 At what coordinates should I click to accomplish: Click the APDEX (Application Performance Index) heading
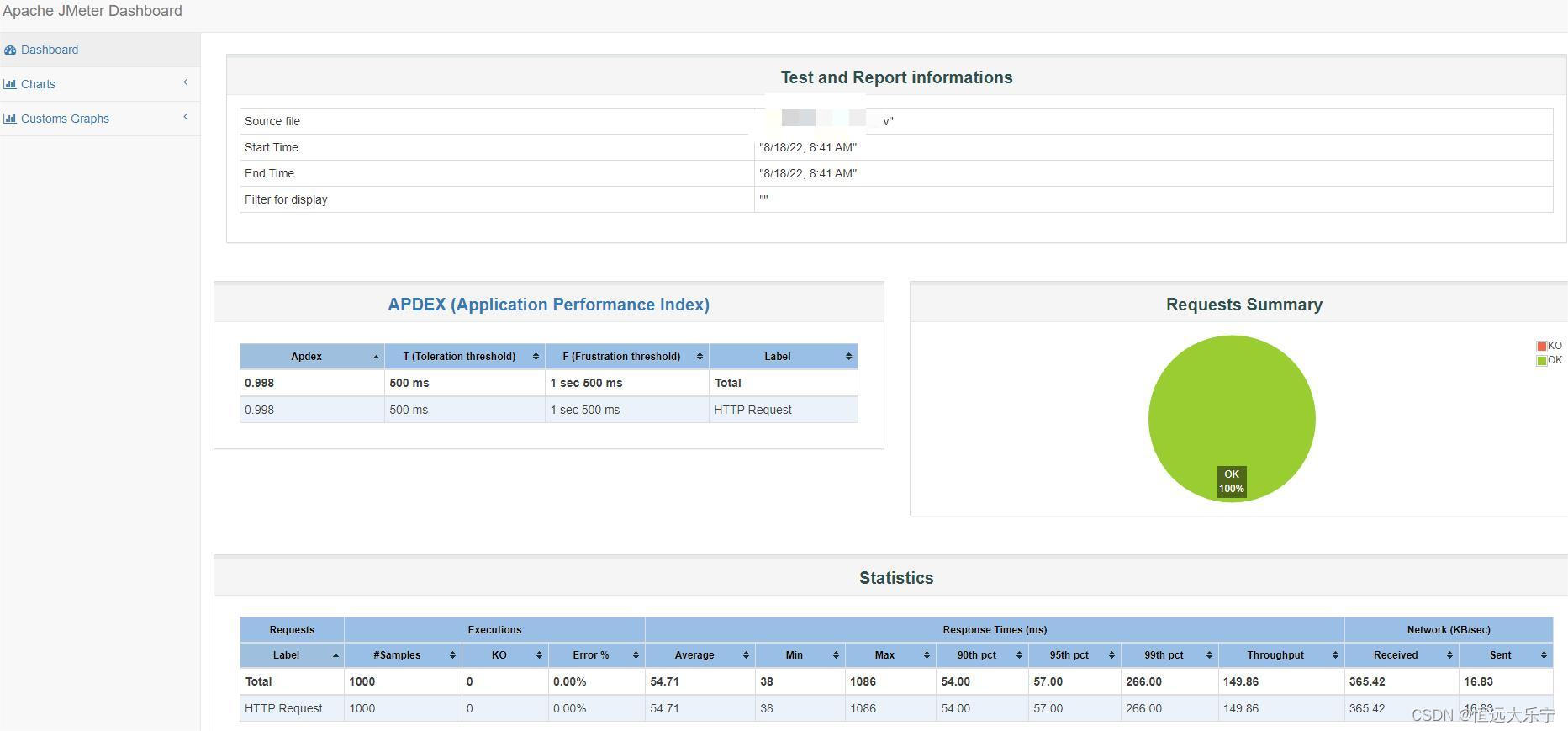[548, 305]
